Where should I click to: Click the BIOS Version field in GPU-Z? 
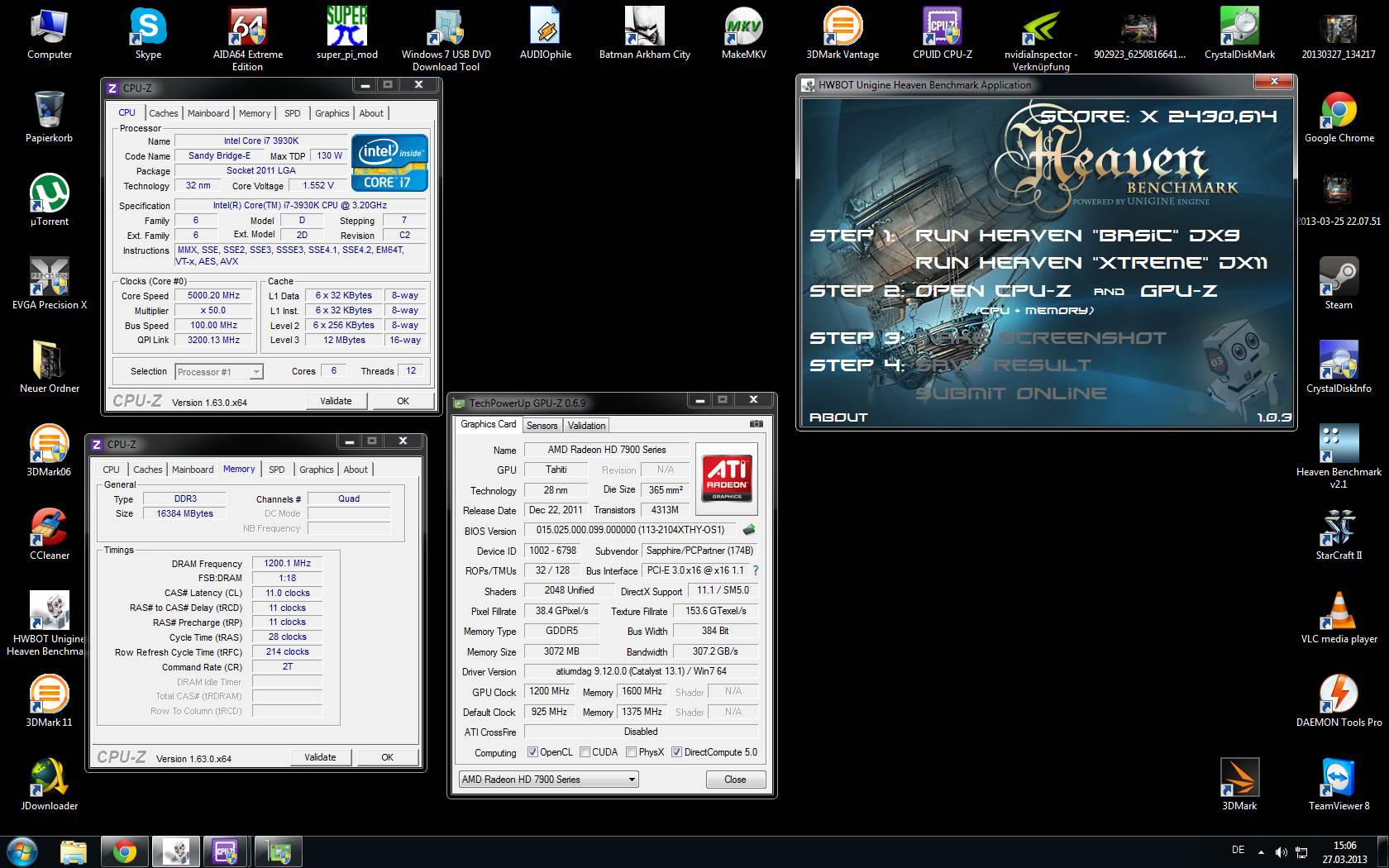point(630,530)
